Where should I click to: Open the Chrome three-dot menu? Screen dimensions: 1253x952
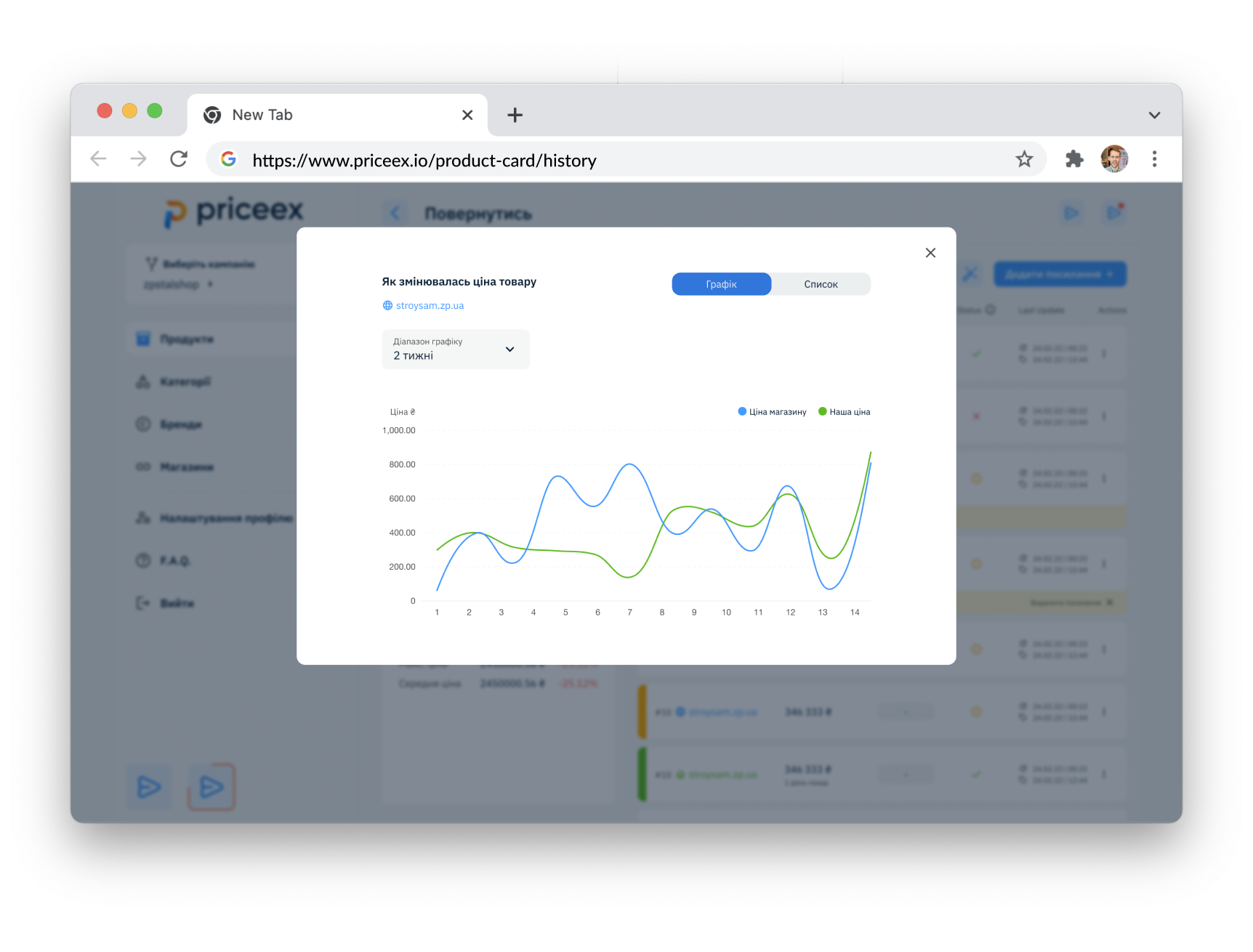pos(1154,159)
